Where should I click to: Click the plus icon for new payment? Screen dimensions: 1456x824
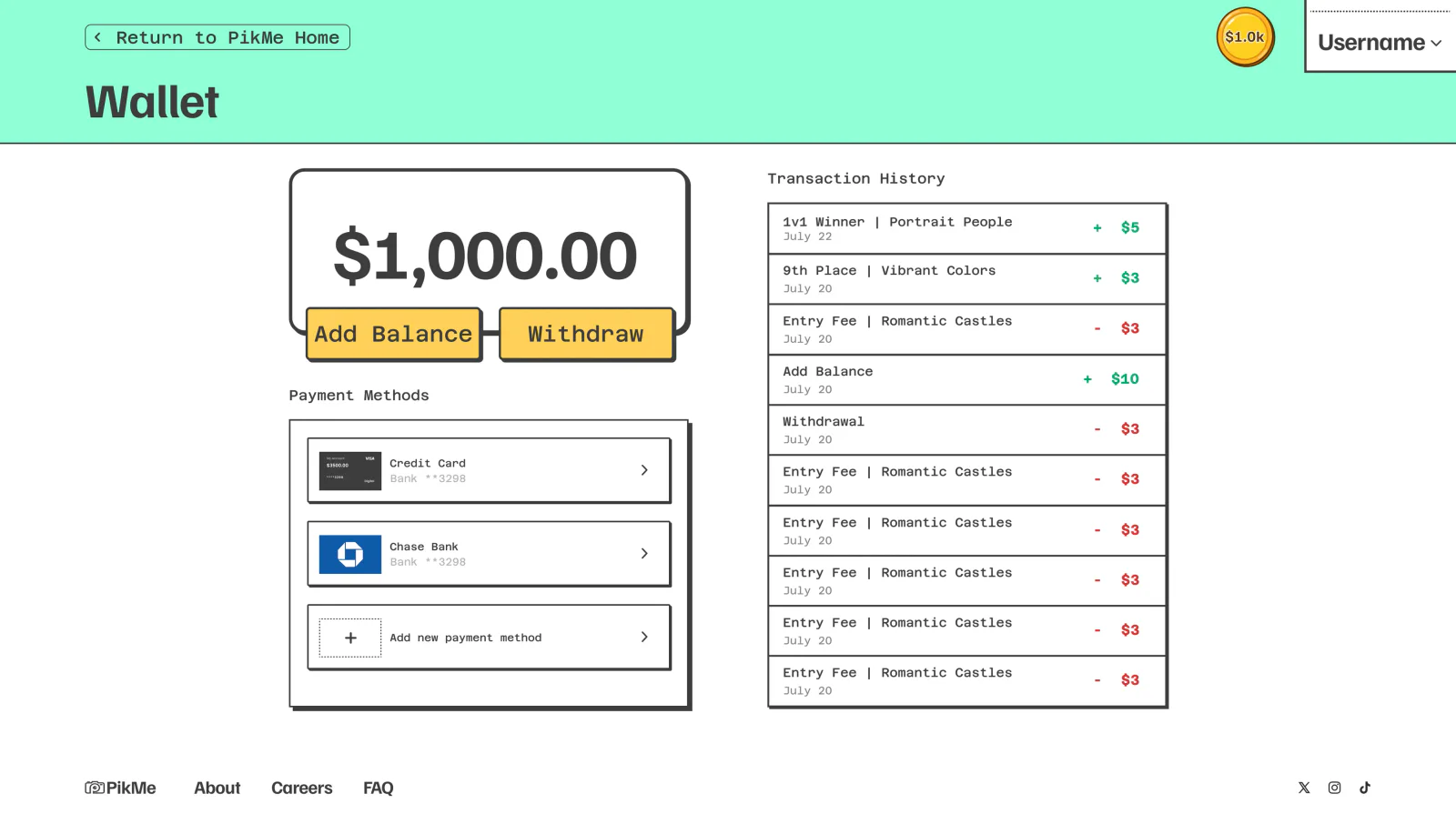pyautogui.click(x=350, y=638)
